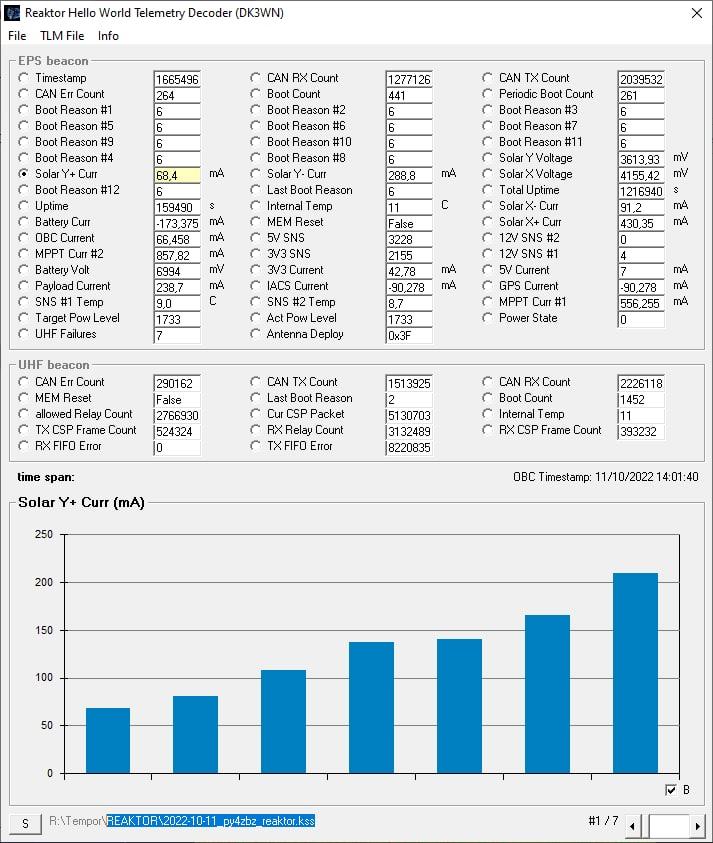Select the Internal Temp radio in EPS beacon
Screen dimensions: 713x843
pos(255,206)
